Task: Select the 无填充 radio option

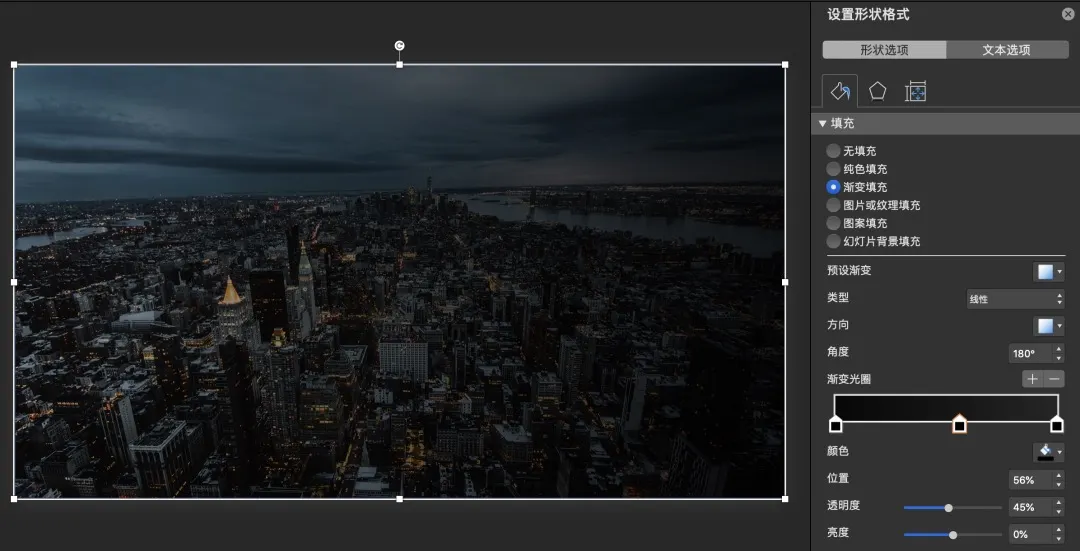Action: point(833,151)
